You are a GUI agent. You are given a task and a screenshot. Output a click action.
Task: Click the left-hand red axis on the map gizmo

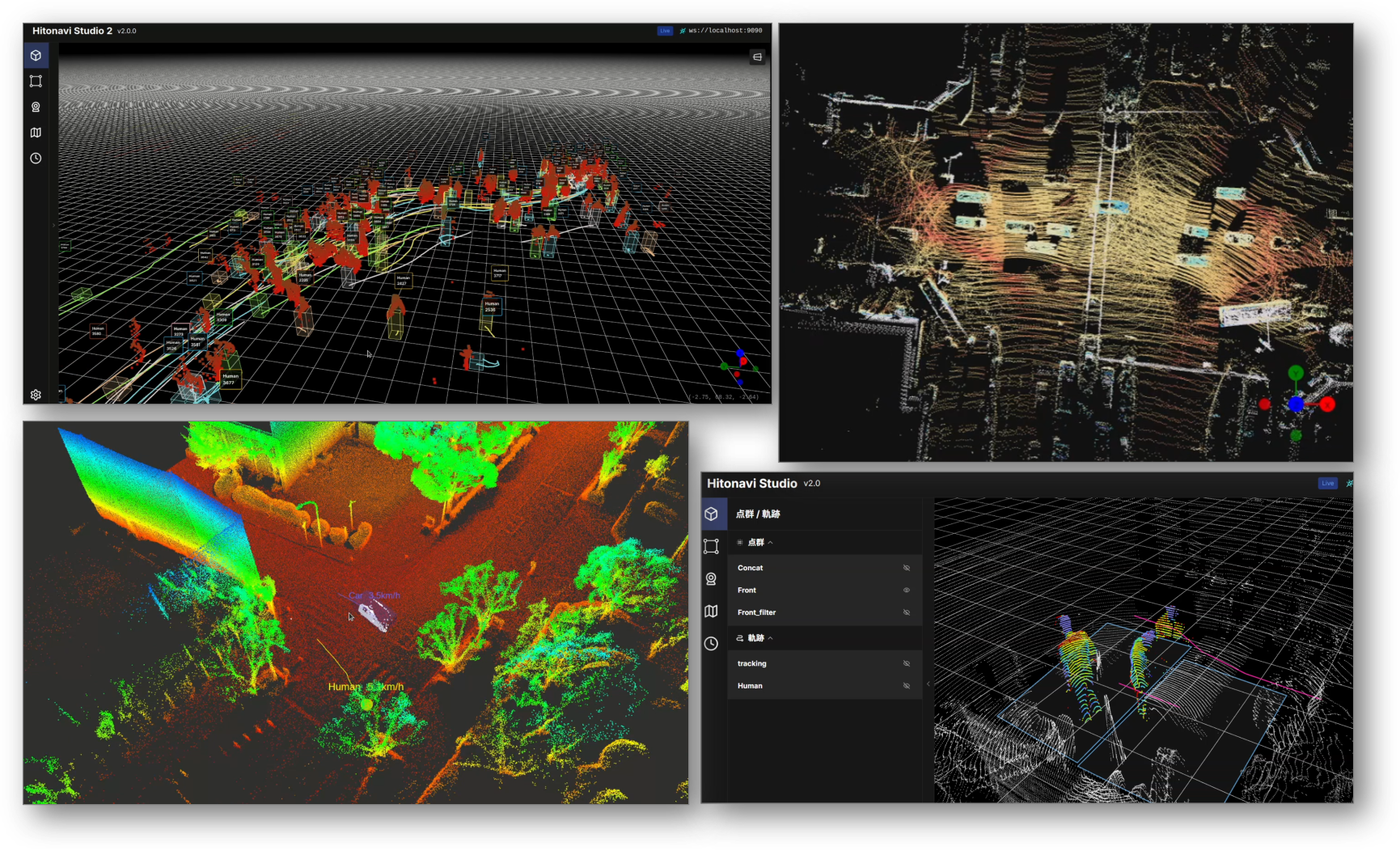1265,404
